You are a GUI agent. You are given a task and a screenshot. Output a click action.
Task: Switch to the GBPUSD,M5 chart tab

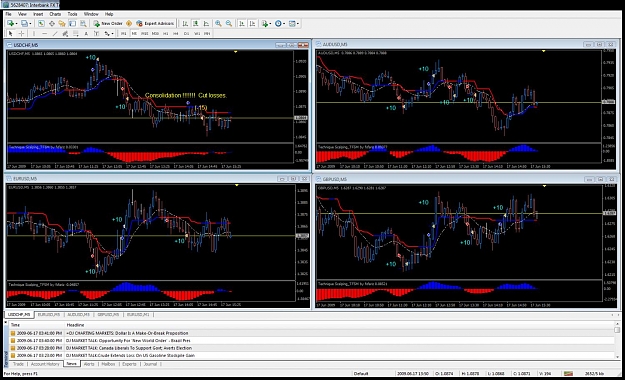coord(108,315)
